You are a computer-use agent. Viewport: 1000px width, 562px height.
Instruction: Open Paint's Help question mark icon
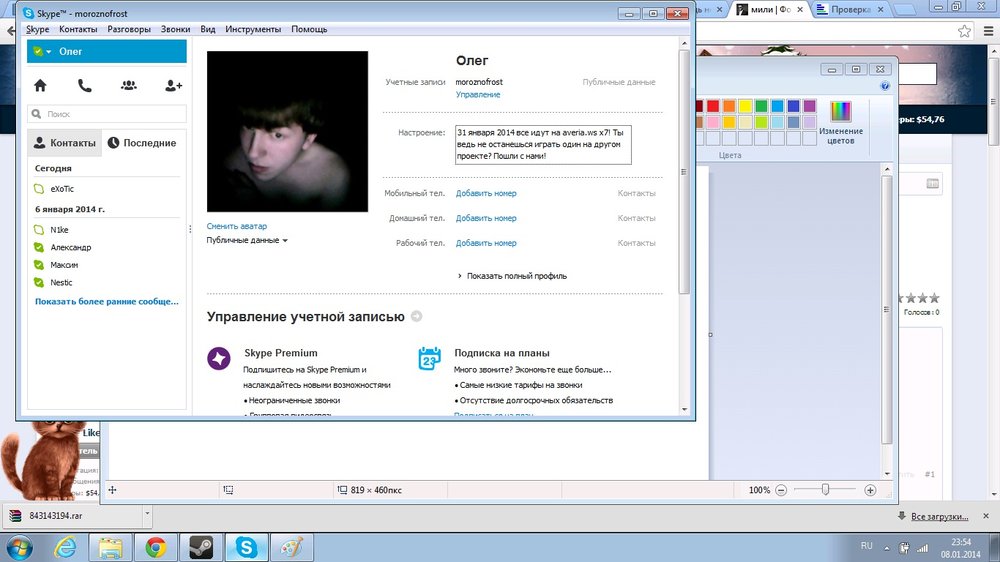885,87
